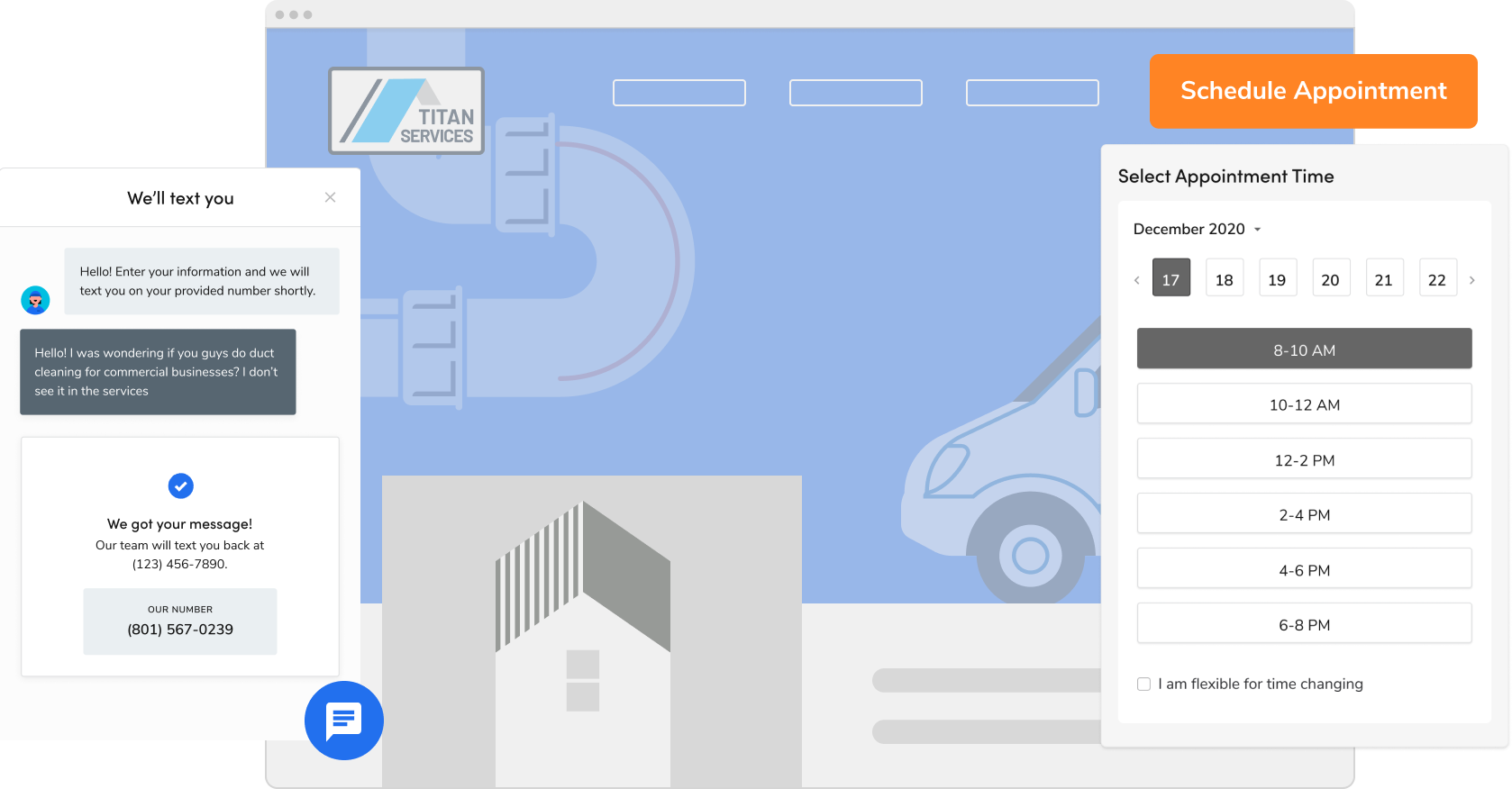Select date 20
This screenshot has height=789, width=1512.
[x=1330, y=278]
